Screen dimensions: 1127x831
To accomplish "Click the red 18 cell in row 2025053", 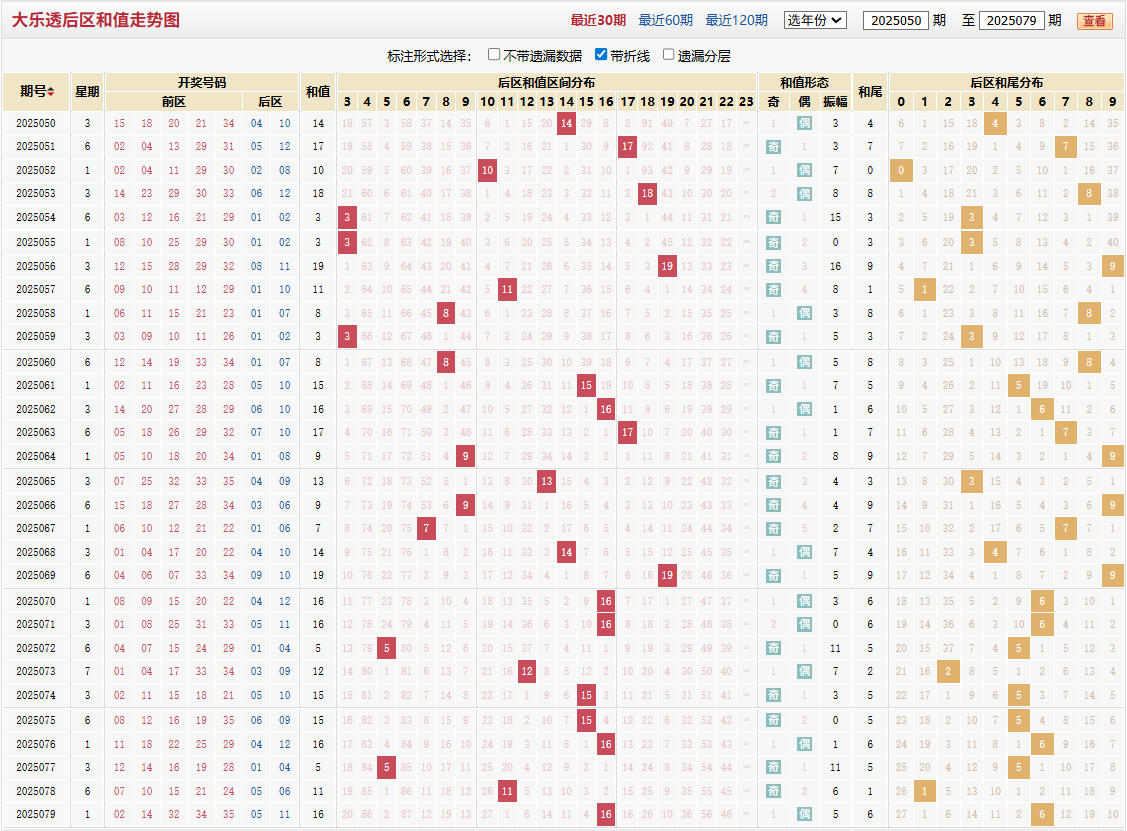I will [x=648, y=193].
